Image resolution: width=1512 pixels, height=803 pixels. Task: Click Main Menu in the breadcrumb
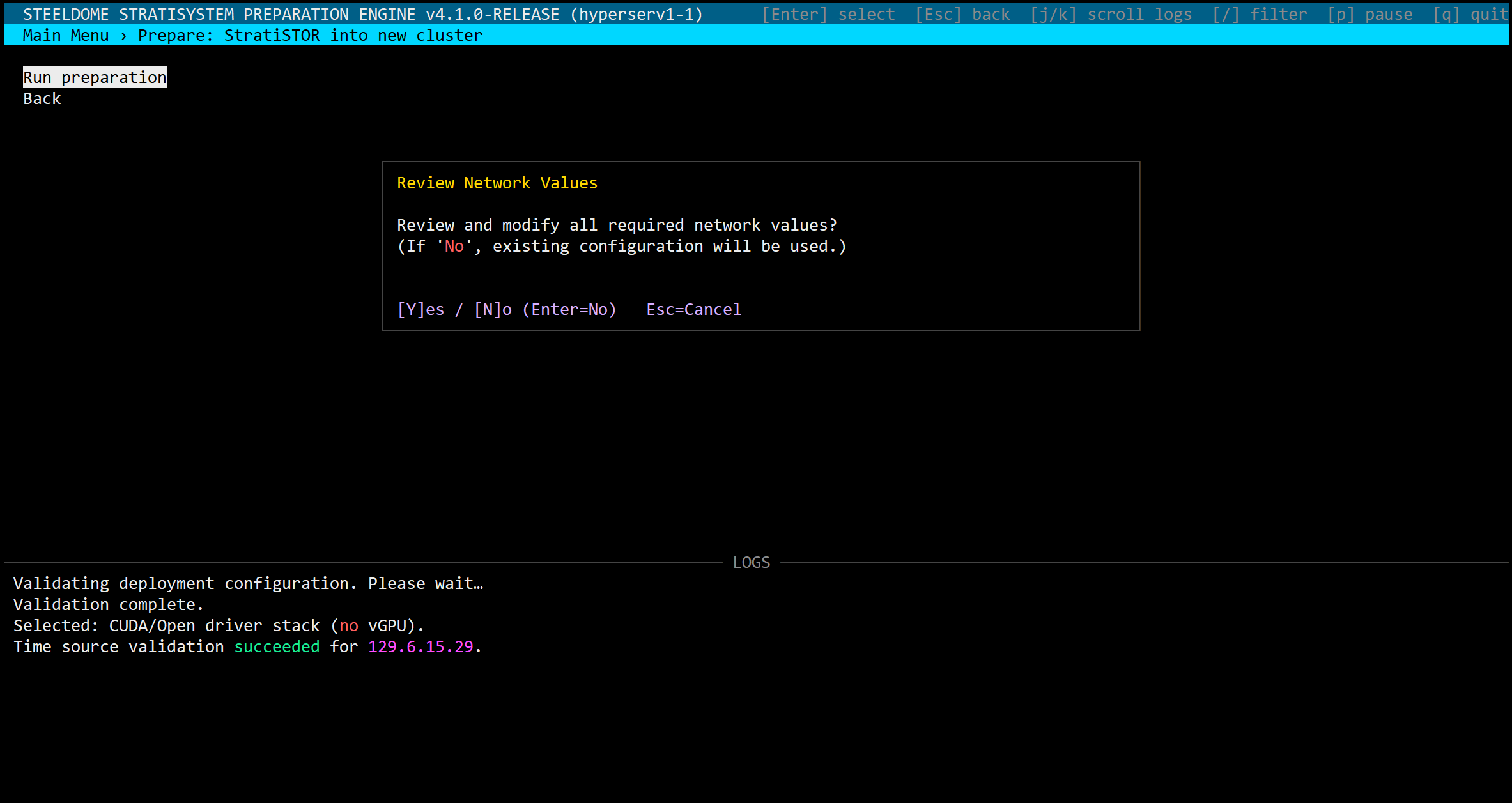[x=66, y=36]
